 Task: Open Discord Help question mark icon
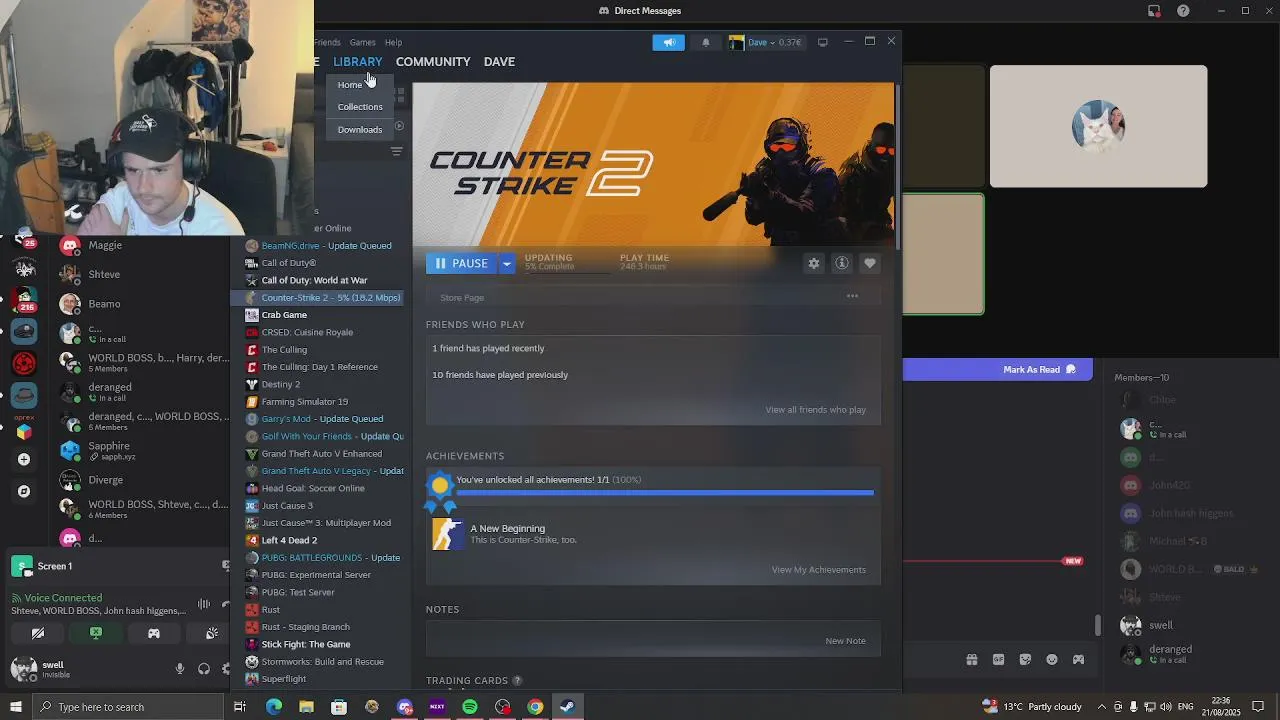click(1184, 11)
